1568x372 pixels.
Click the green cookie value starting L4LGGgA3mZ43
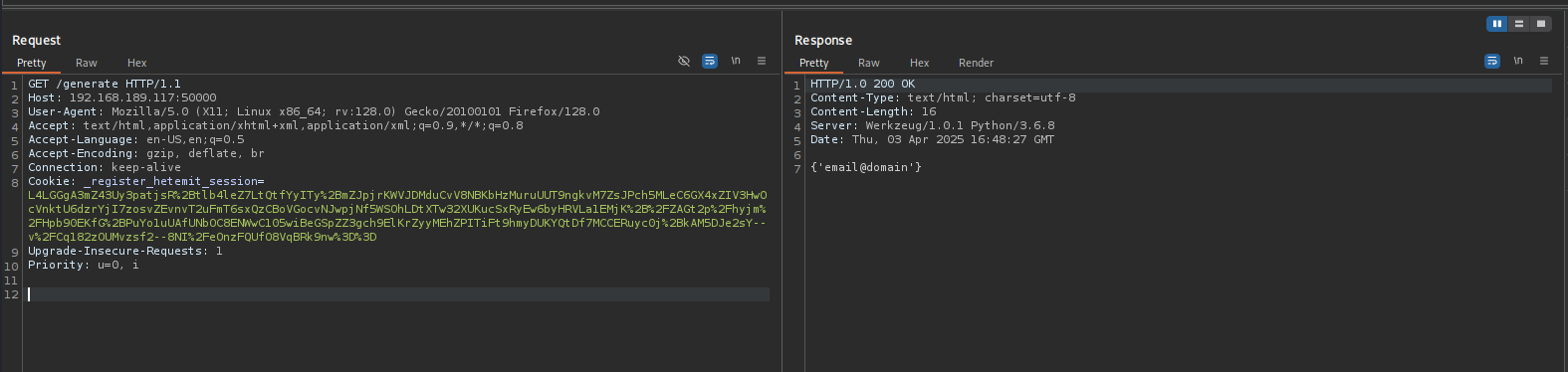[x=397, y=216]
